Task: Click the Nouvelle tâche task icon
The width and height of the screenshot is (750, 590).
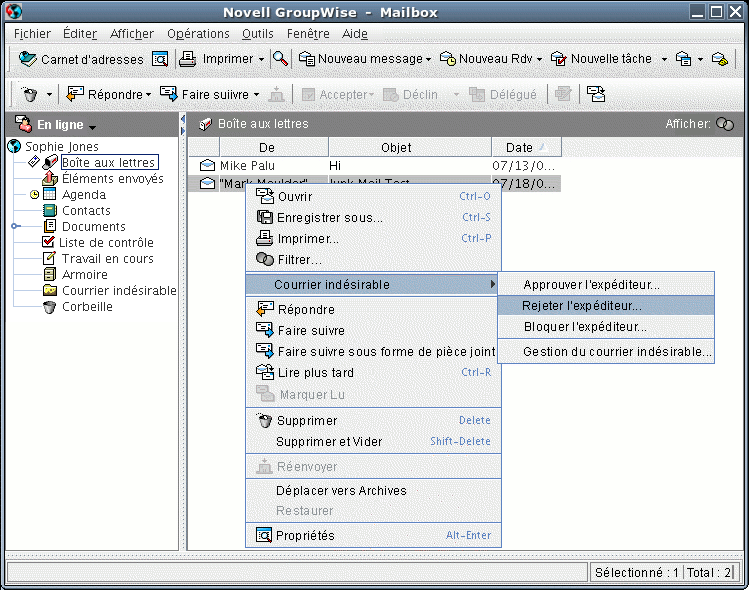Action: pyautogui.click(x=558, y=59)
